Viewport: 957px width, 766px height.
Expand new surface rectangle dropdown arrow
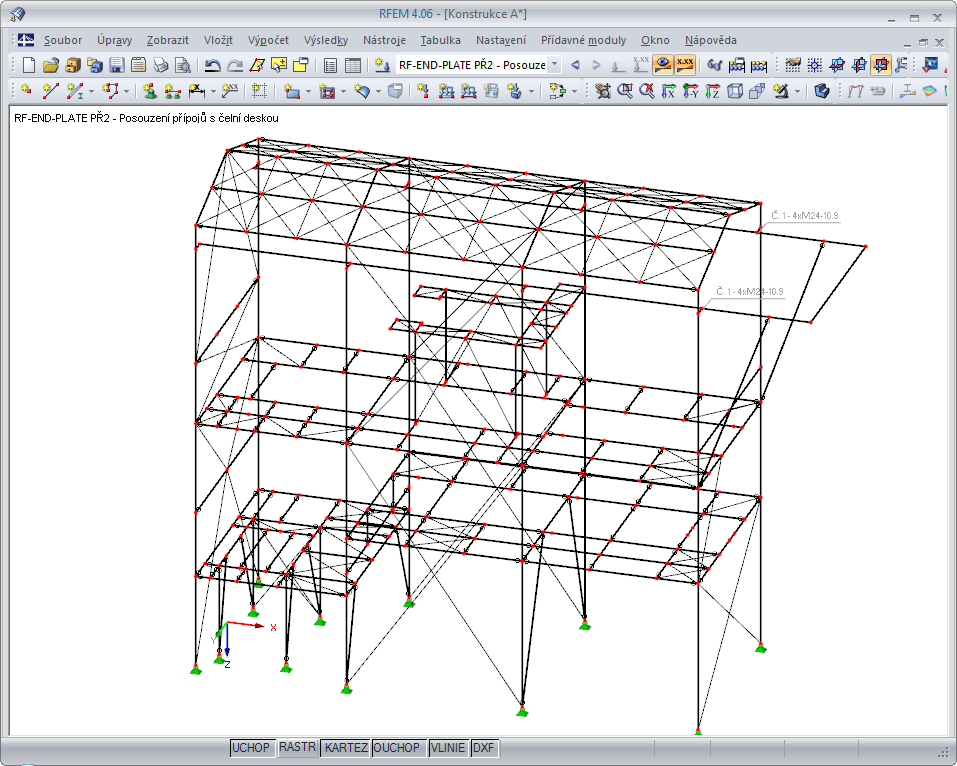point(308,92)
